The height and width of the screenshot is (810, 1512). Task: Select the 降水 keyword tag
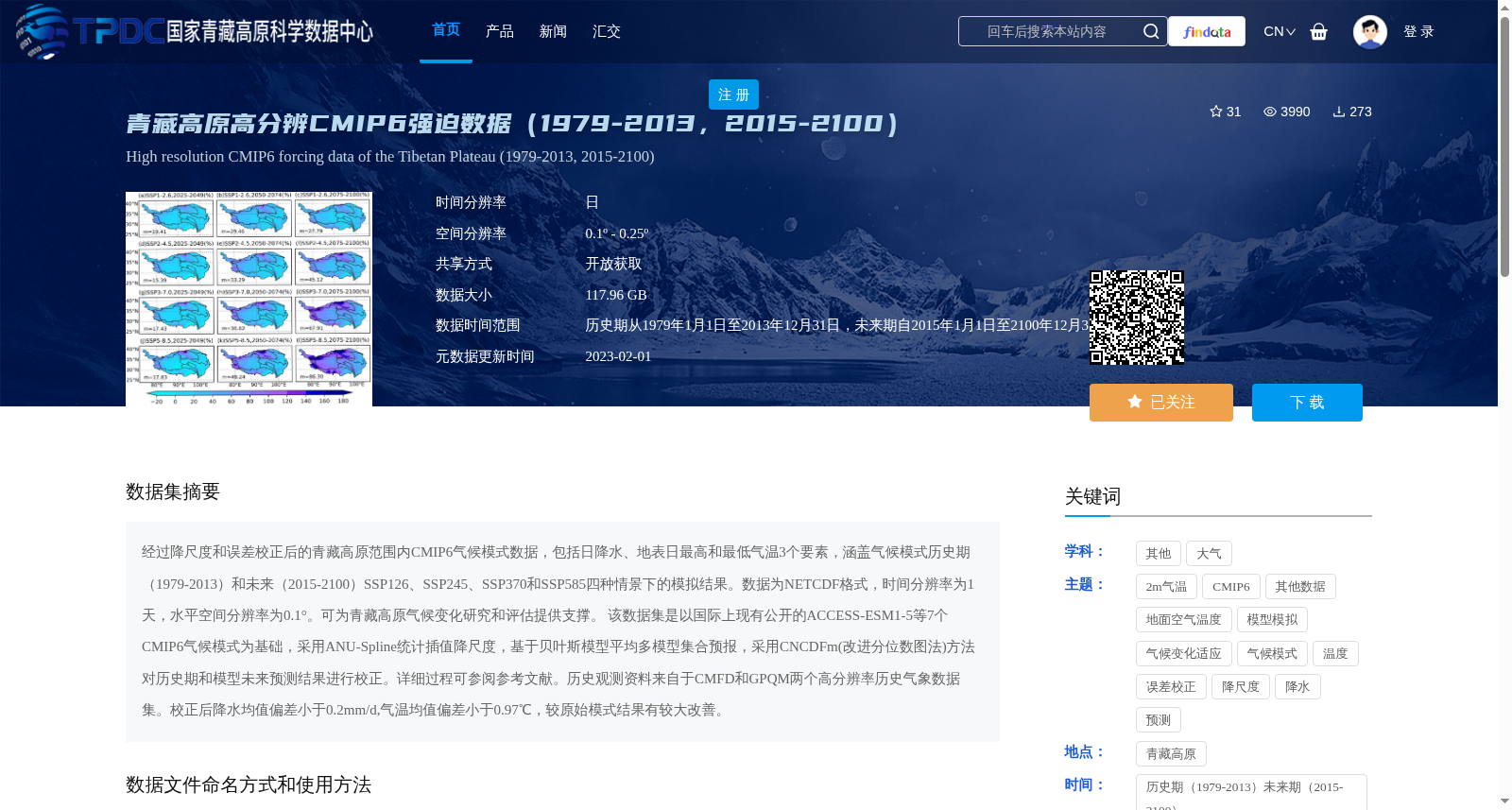[1297, 687]
